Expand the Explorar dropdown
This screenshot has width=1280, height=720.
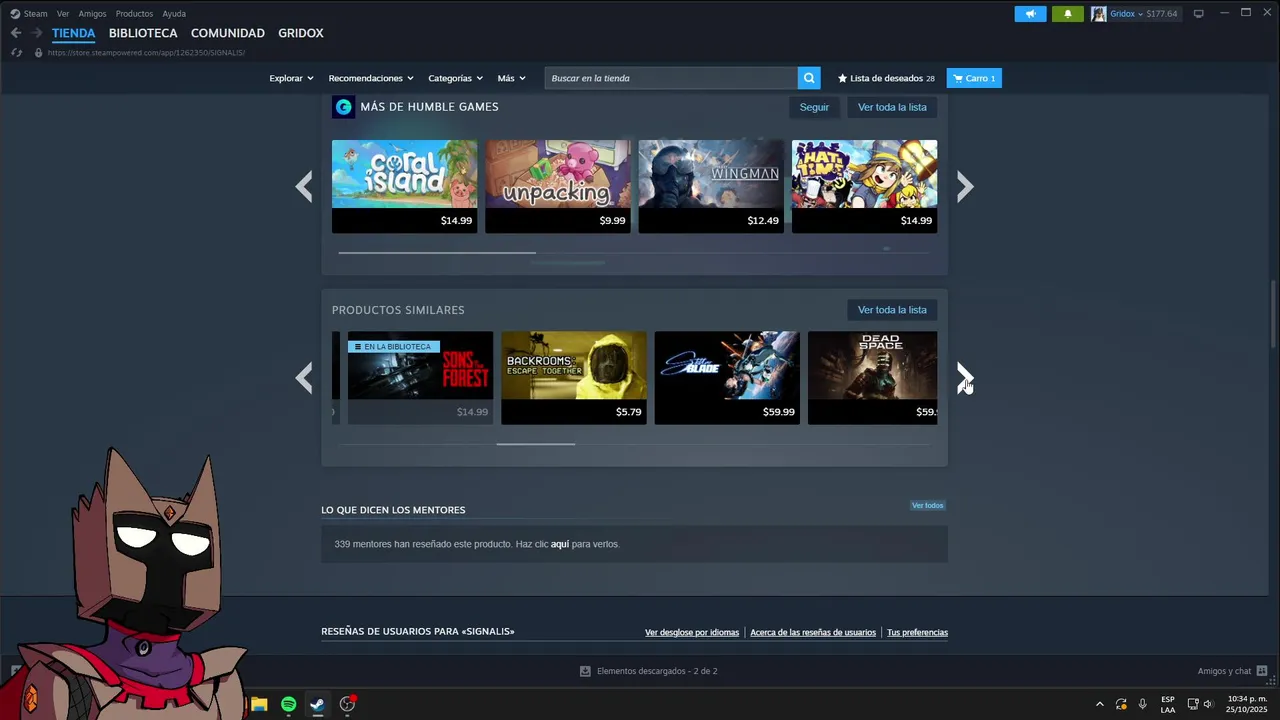point(291,78)
